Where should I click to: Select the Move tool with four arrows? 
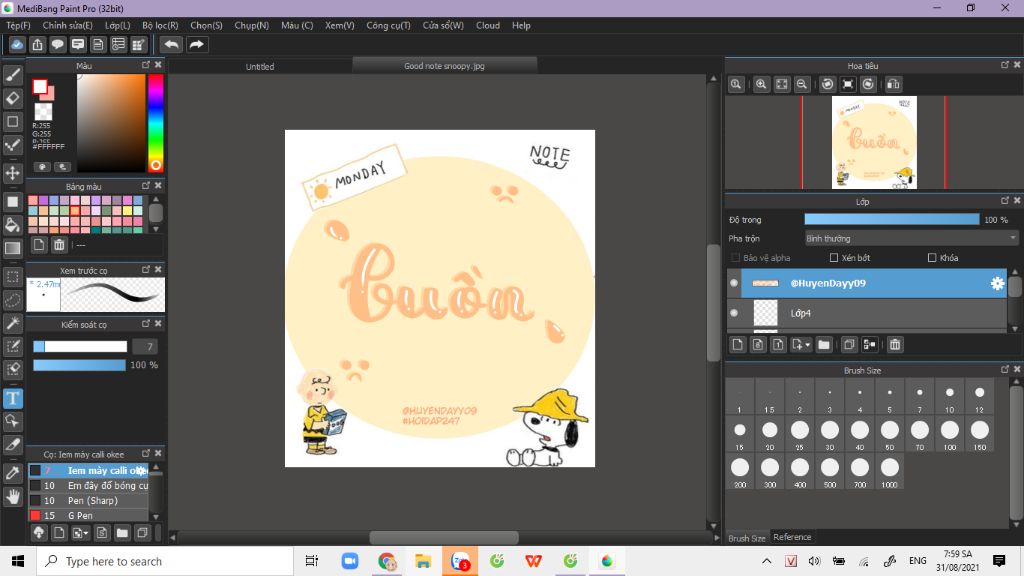(12, 173)
